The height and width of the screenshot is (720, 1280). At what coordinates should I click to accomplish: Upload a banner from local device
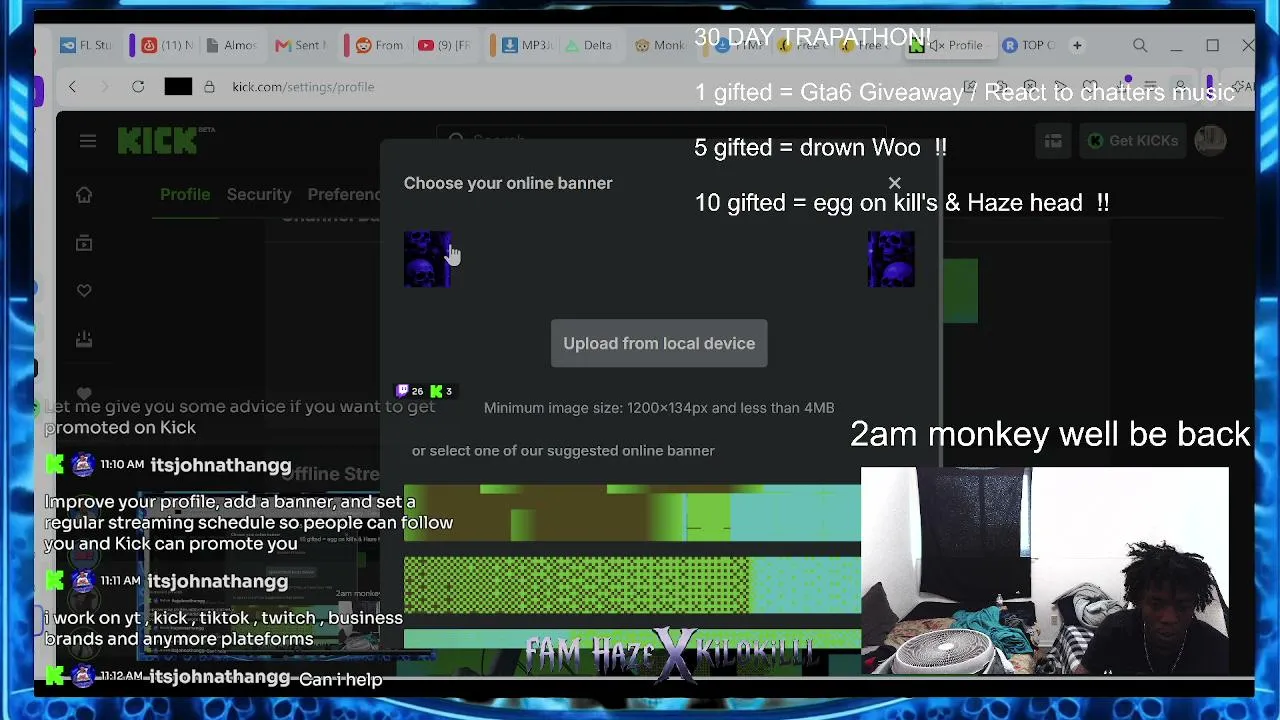point(659,343)
